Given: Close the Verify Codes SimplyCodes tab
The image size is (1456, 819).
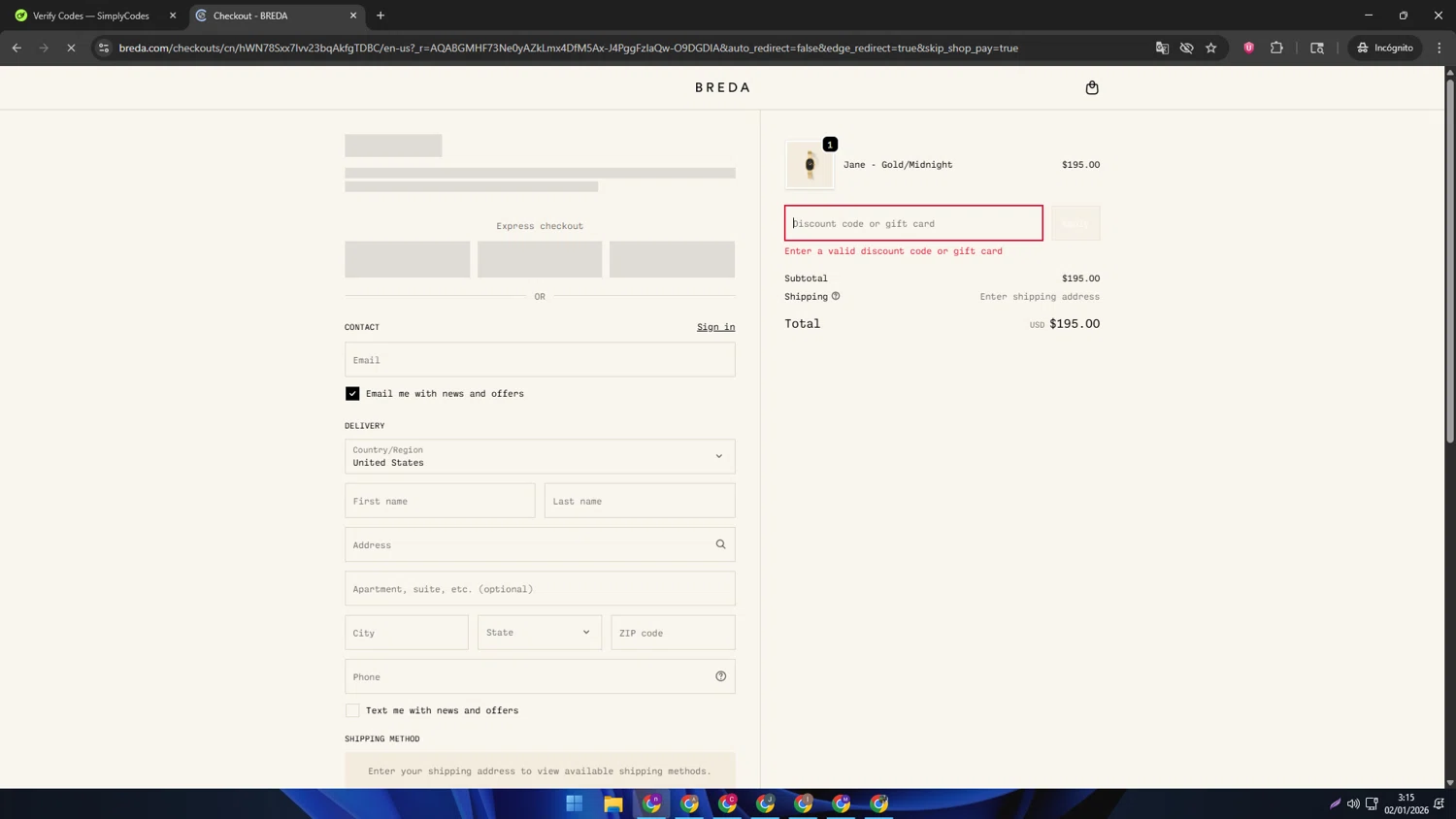Looking at the screenshot, I should coord(173,16).
